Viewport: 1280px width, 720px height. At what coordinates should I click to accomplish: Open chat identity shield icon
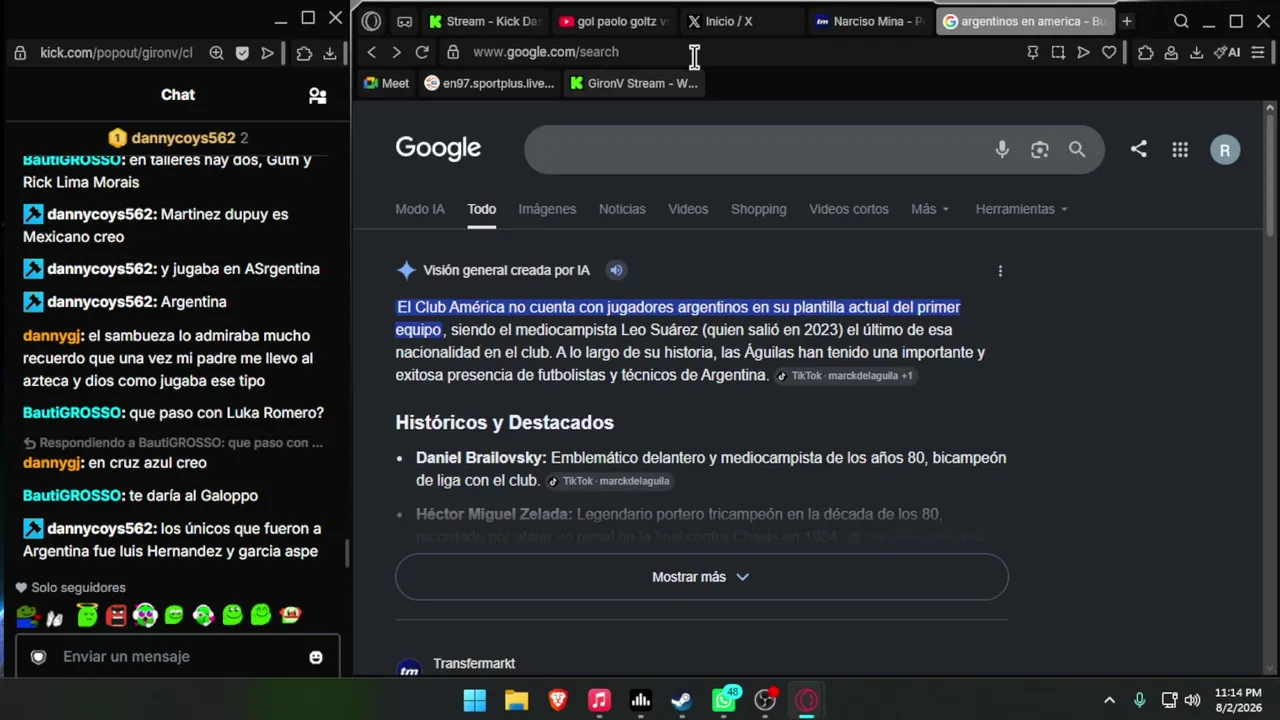pyautogui.click(x=38, y=657)
